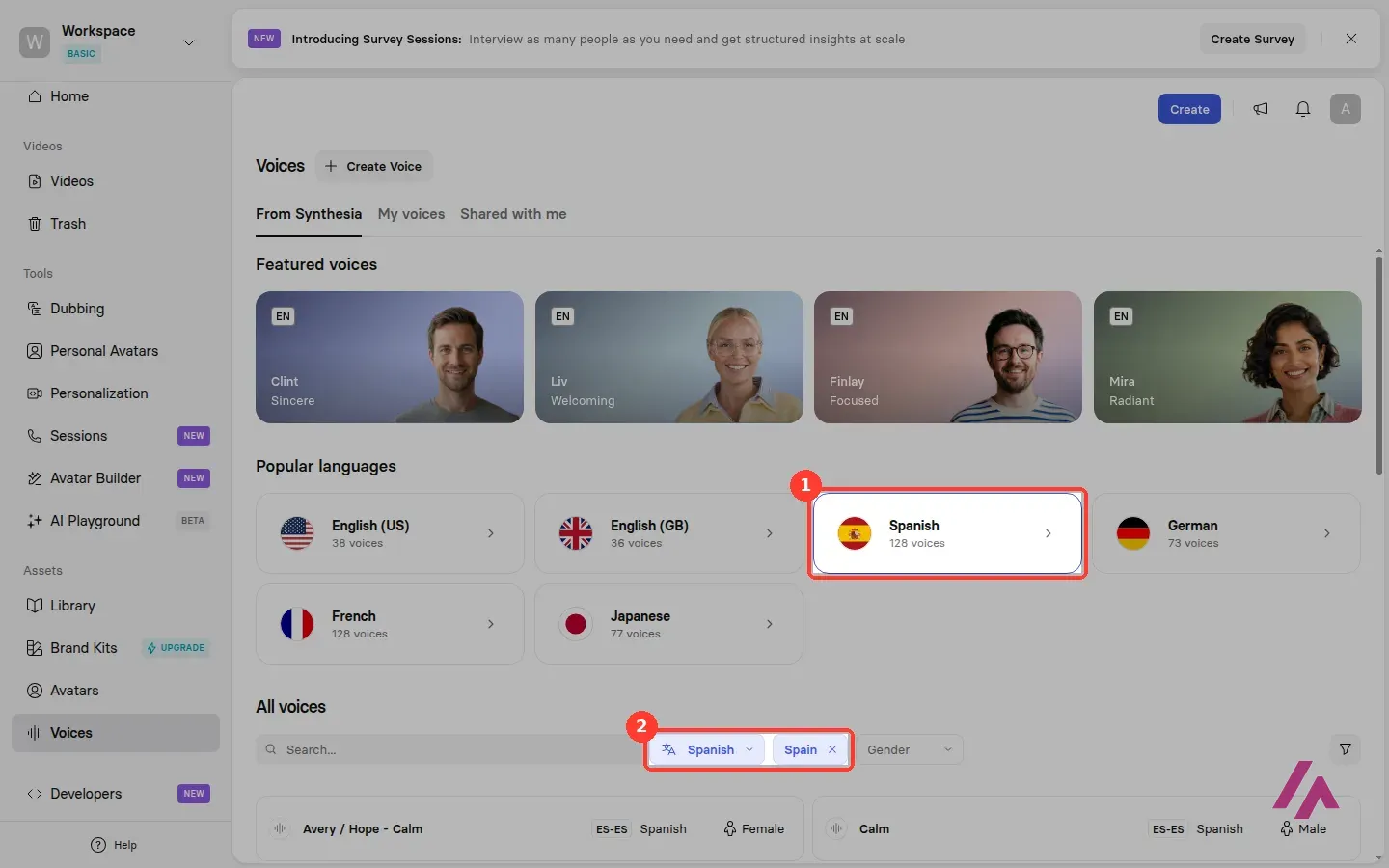Click the Create Survey button

pyautogui.click(x=1252, y=39)
